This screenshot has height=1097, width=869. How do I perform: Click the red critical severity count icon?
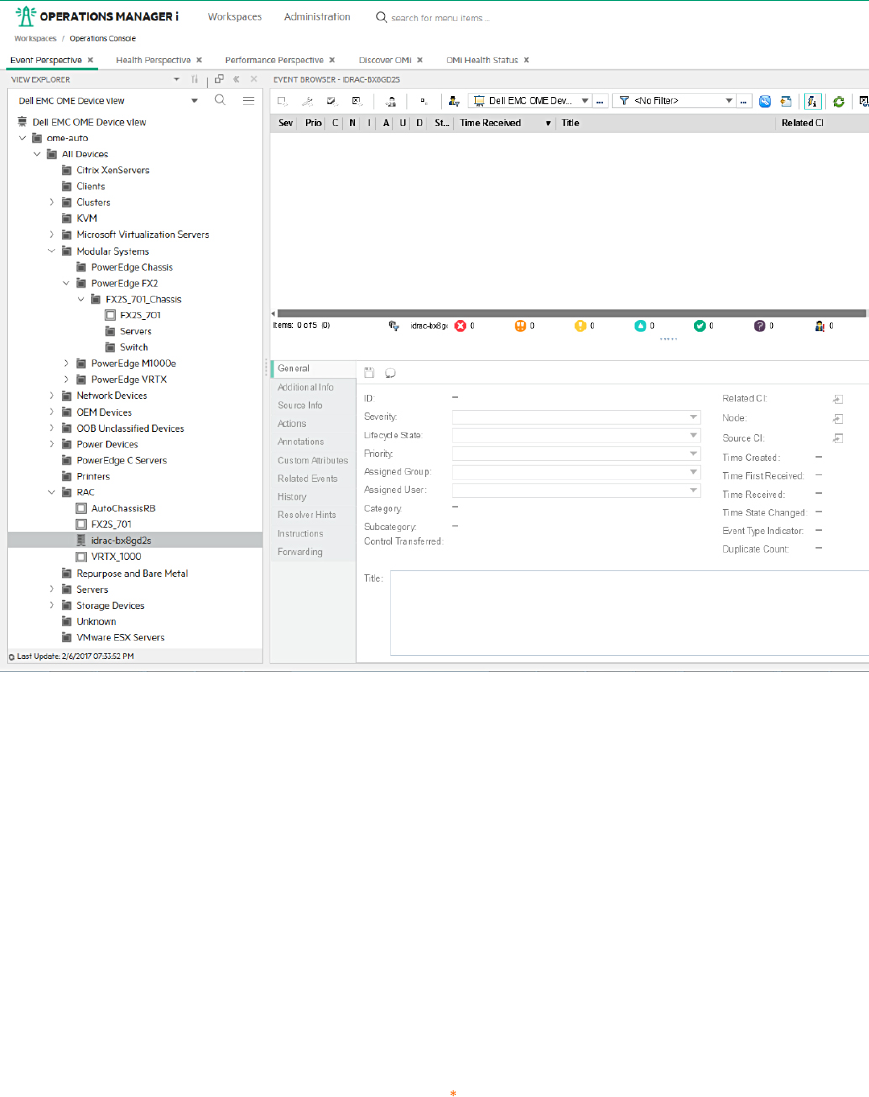[460, 326]
